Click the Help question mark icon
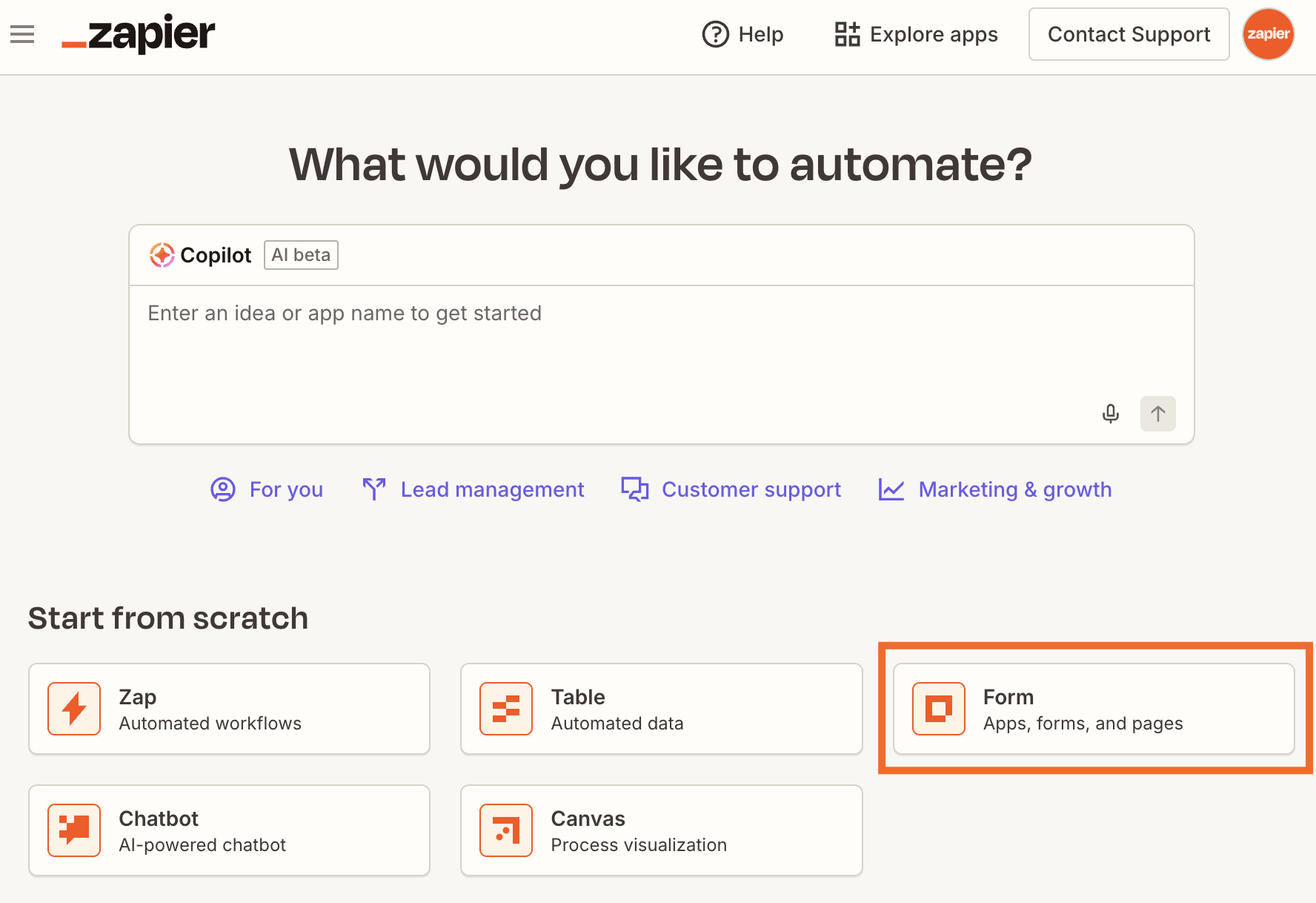1316x903 pixels. [x=714, y=34]
